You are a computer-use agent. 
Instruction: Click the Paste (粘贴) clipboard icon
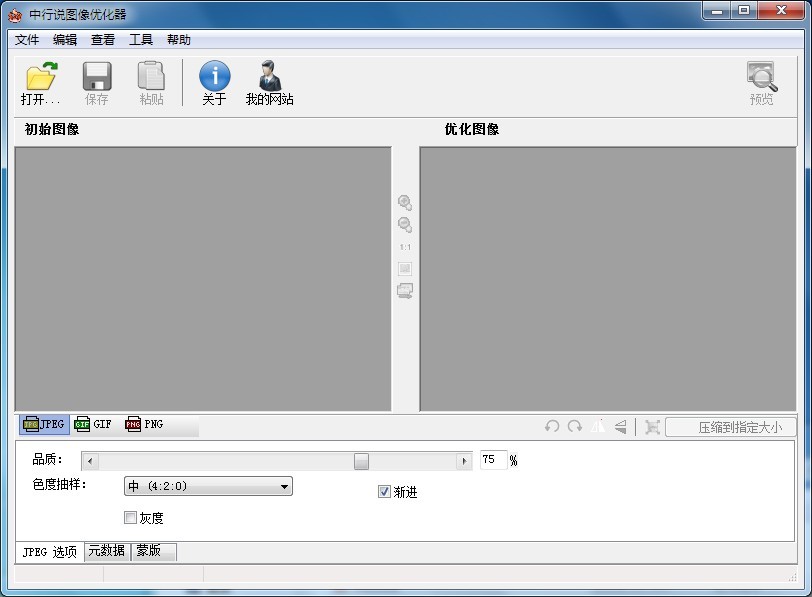[x=151, y=77]
